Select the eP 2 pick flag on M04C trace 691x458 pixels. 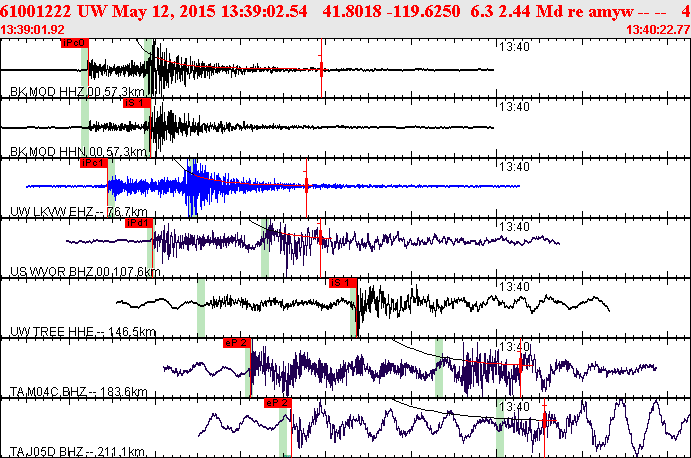pyautogui.click(x=237, y=343)
